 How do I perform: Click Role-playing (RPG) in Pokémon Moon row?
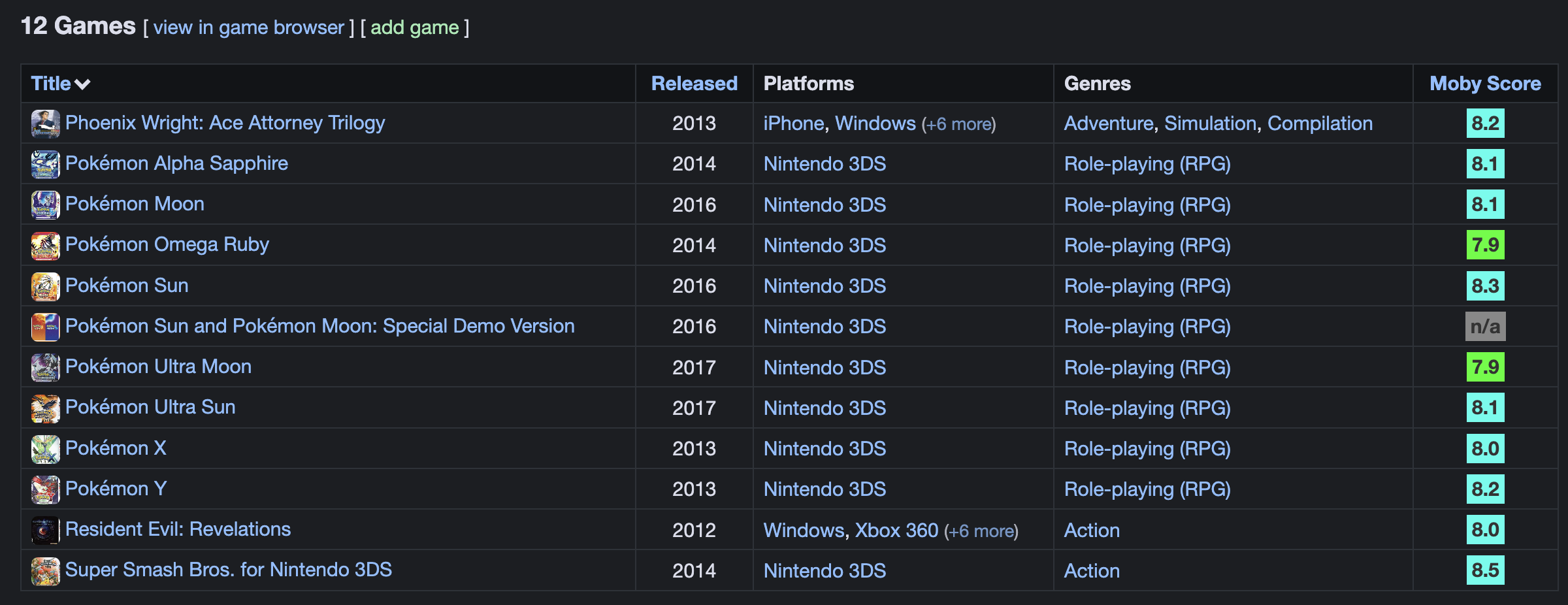coord(1147,205)
